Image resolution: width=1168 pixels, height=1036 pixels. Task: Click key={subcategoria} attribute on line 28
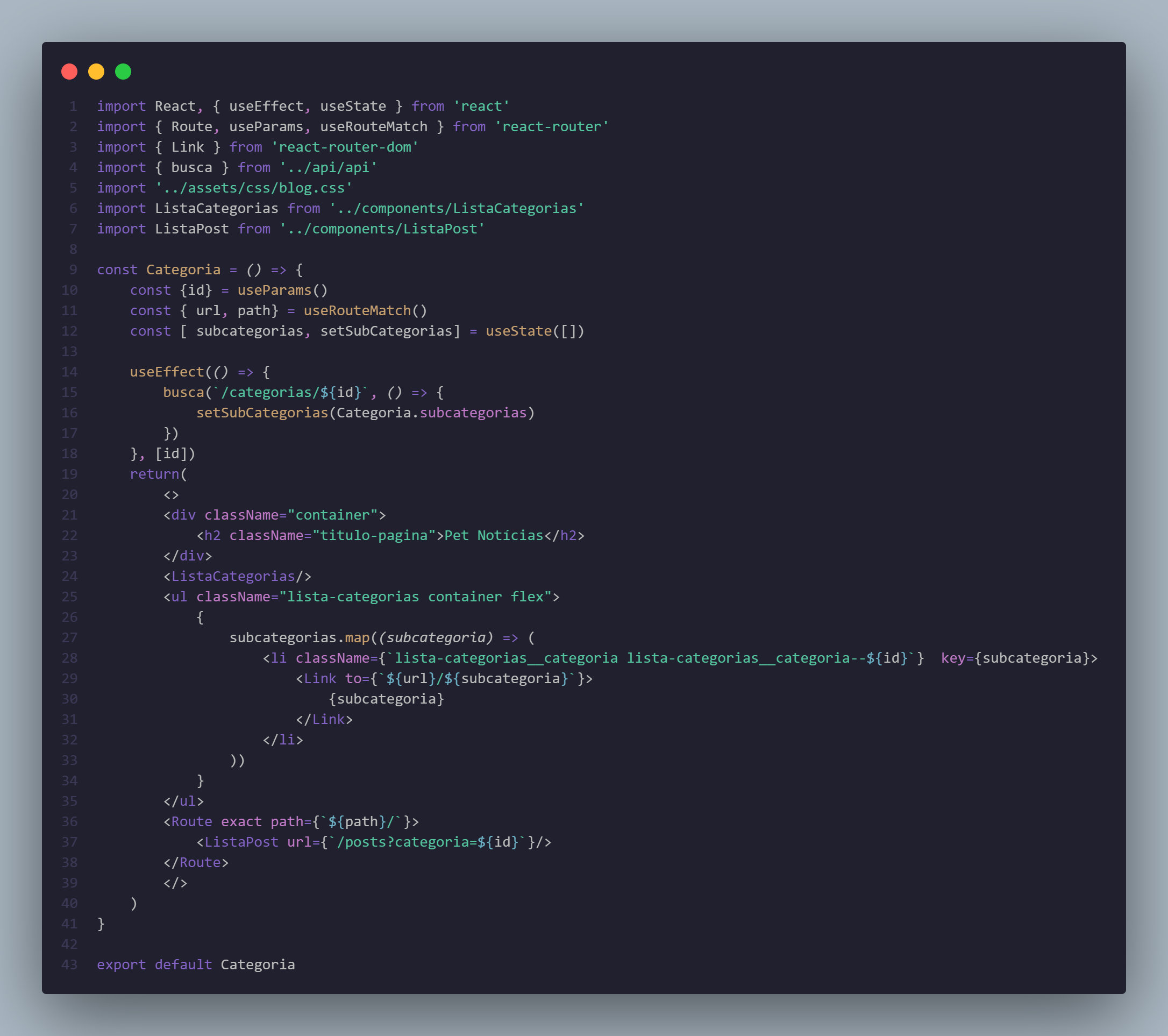pyautogui.click(x=1015, y=658)
